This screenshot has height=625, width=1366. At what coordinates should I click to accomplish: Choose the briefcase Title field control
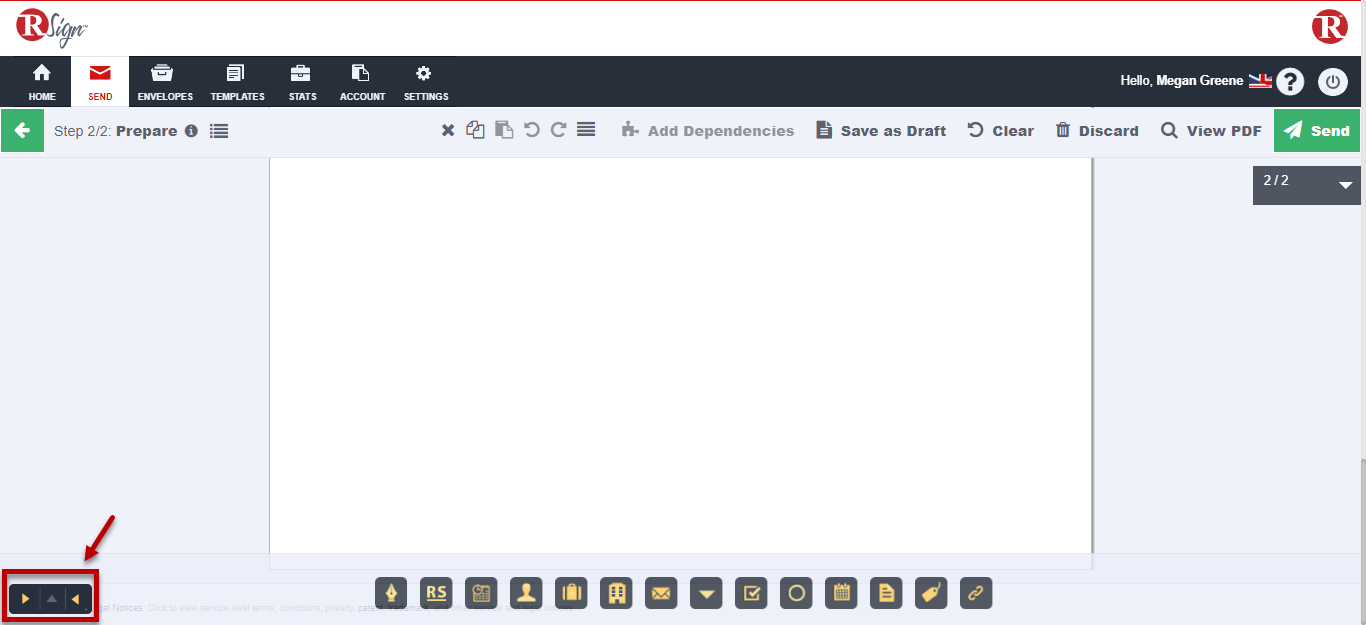click(x=571, y=593)
